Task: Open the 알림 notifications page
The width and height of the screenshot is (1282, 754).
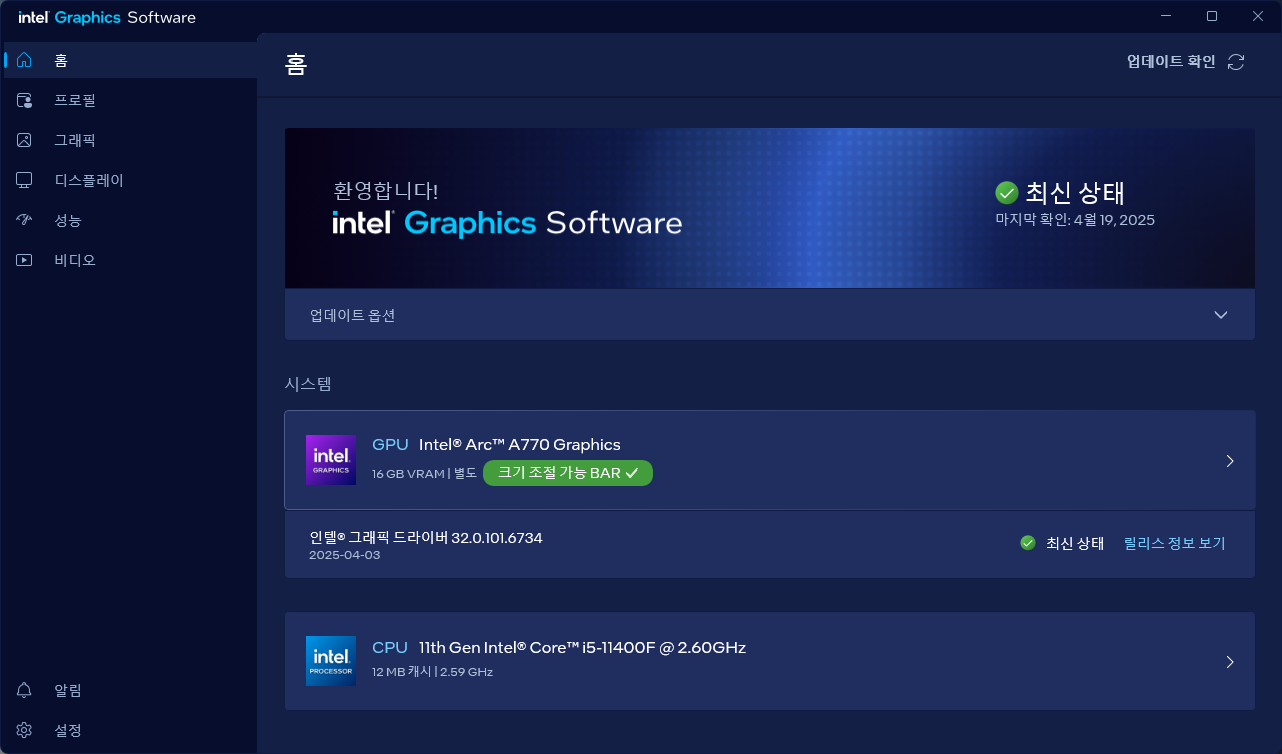Action: coord(130,690)
